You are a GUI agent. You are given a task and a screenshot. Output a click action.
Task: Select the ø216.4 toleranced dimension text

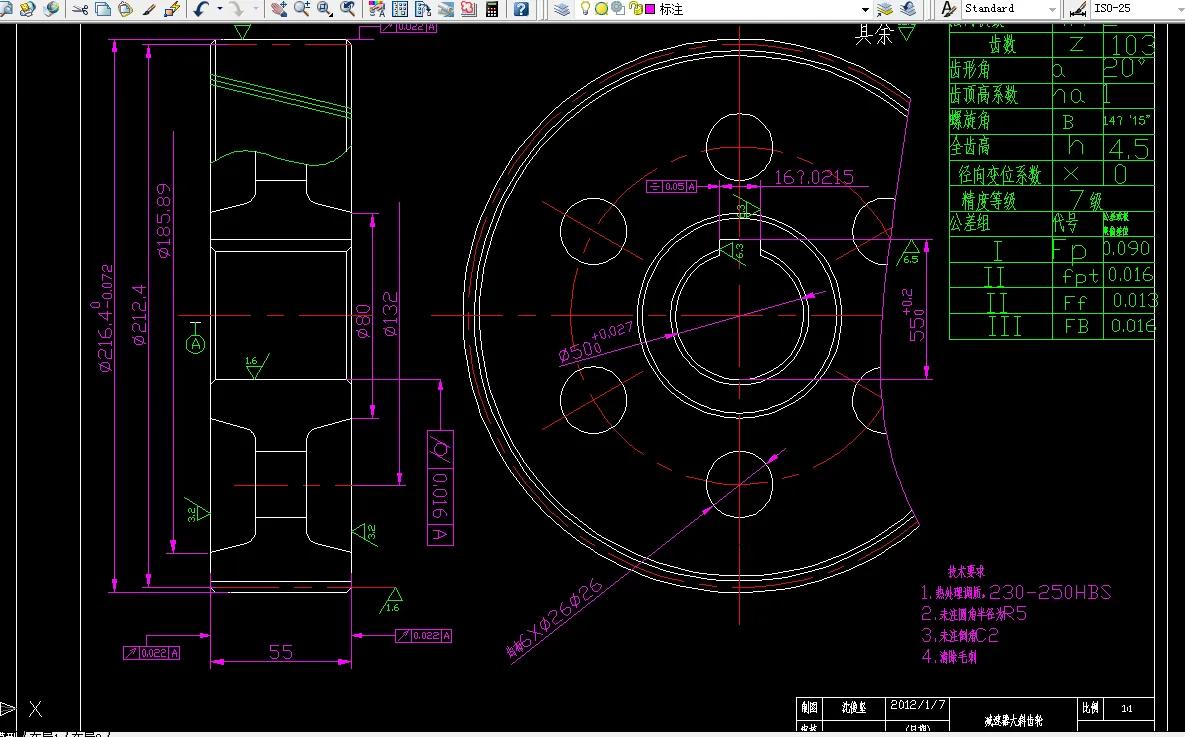coord(107,318)
